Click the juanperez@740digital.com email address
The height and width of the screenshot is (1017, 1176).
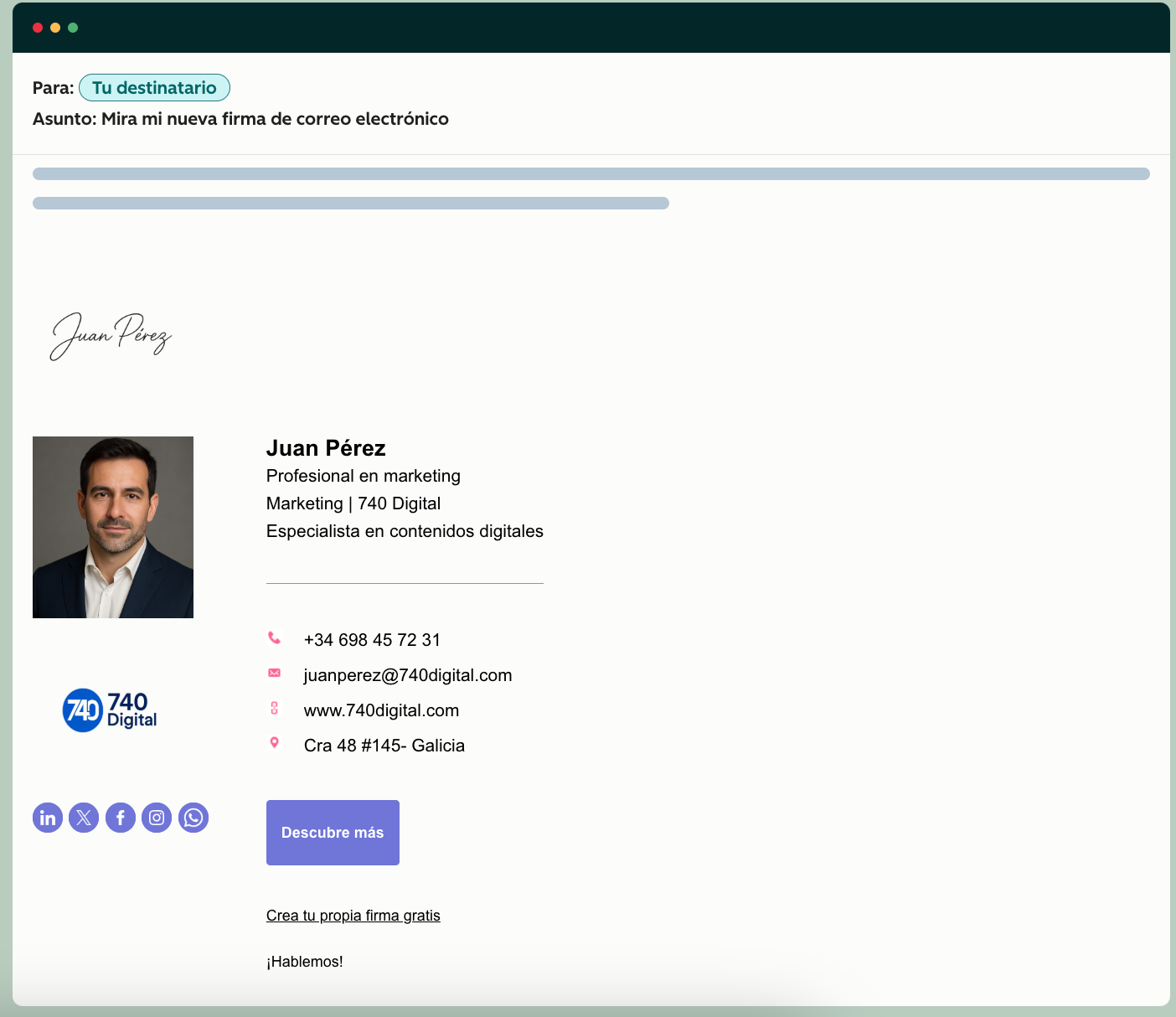pyautogui.click(x=408, y=674)
